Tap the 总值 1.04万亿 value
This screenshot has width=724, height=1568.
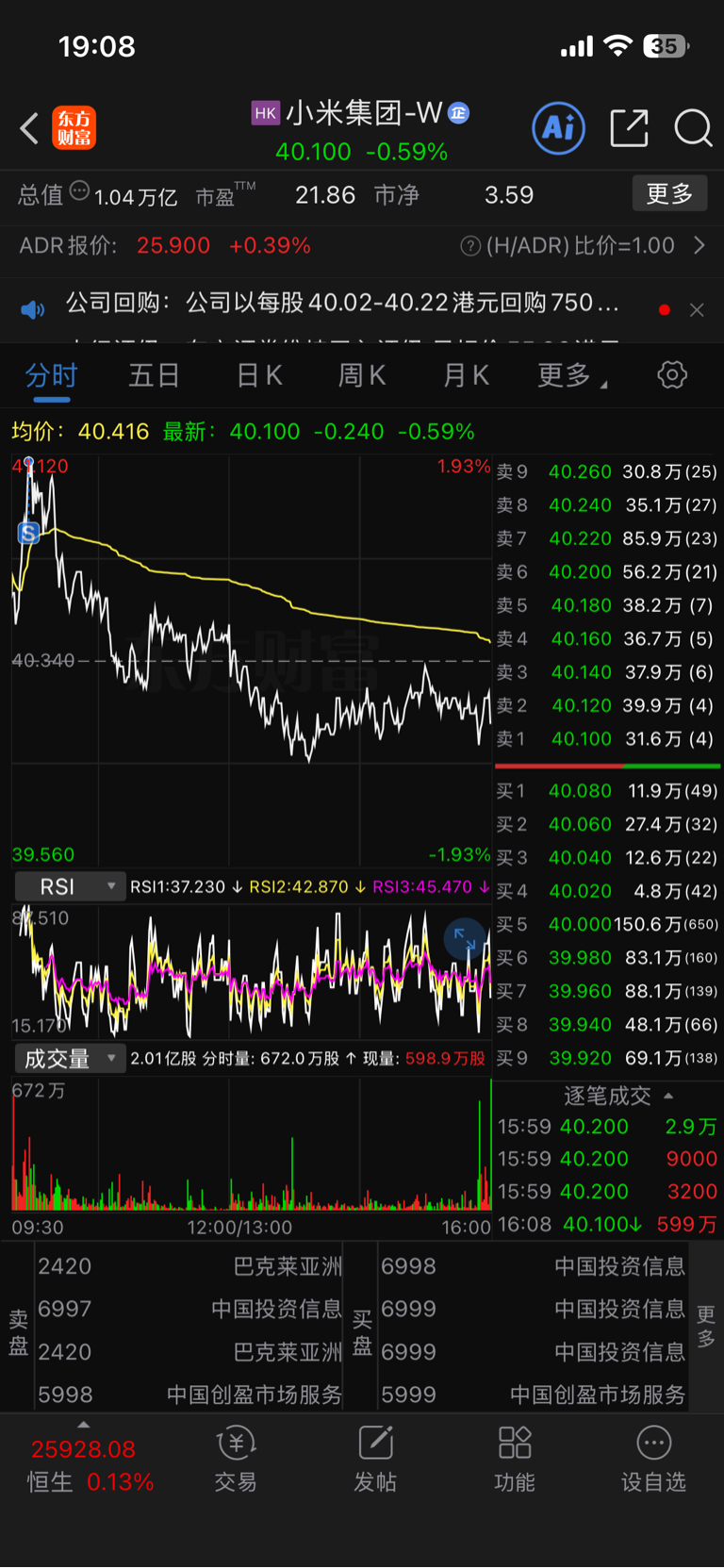[x=136, y=197]
